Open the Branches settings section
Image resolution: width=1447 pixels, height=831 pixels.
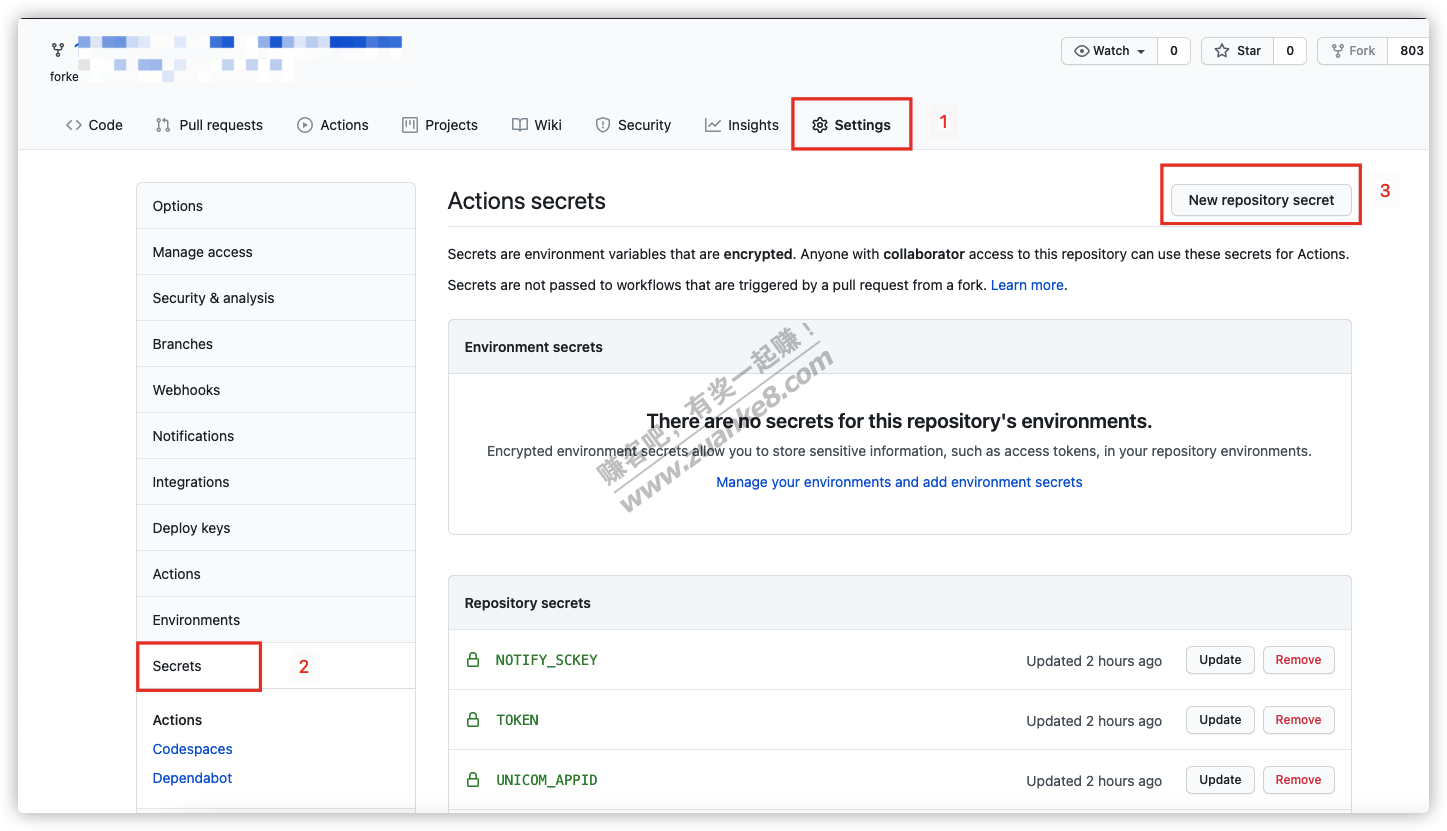tap(182, 343)
